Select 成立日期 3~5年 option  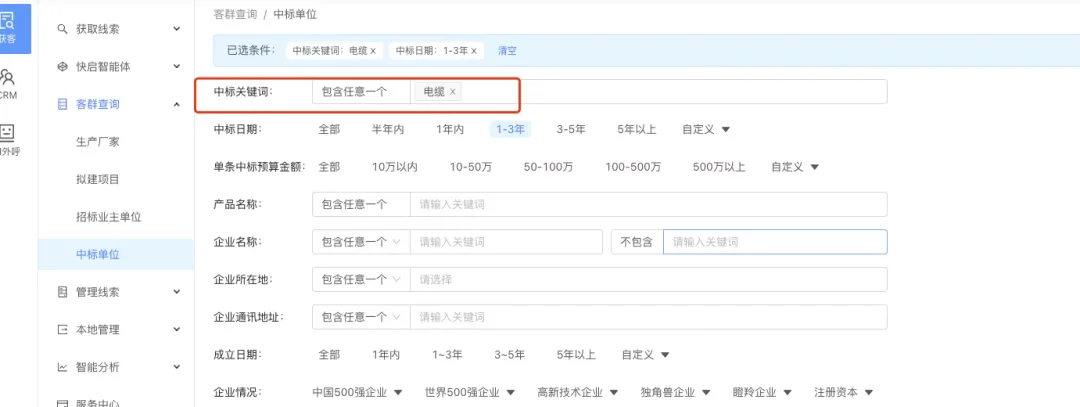[x=510, y=355]
